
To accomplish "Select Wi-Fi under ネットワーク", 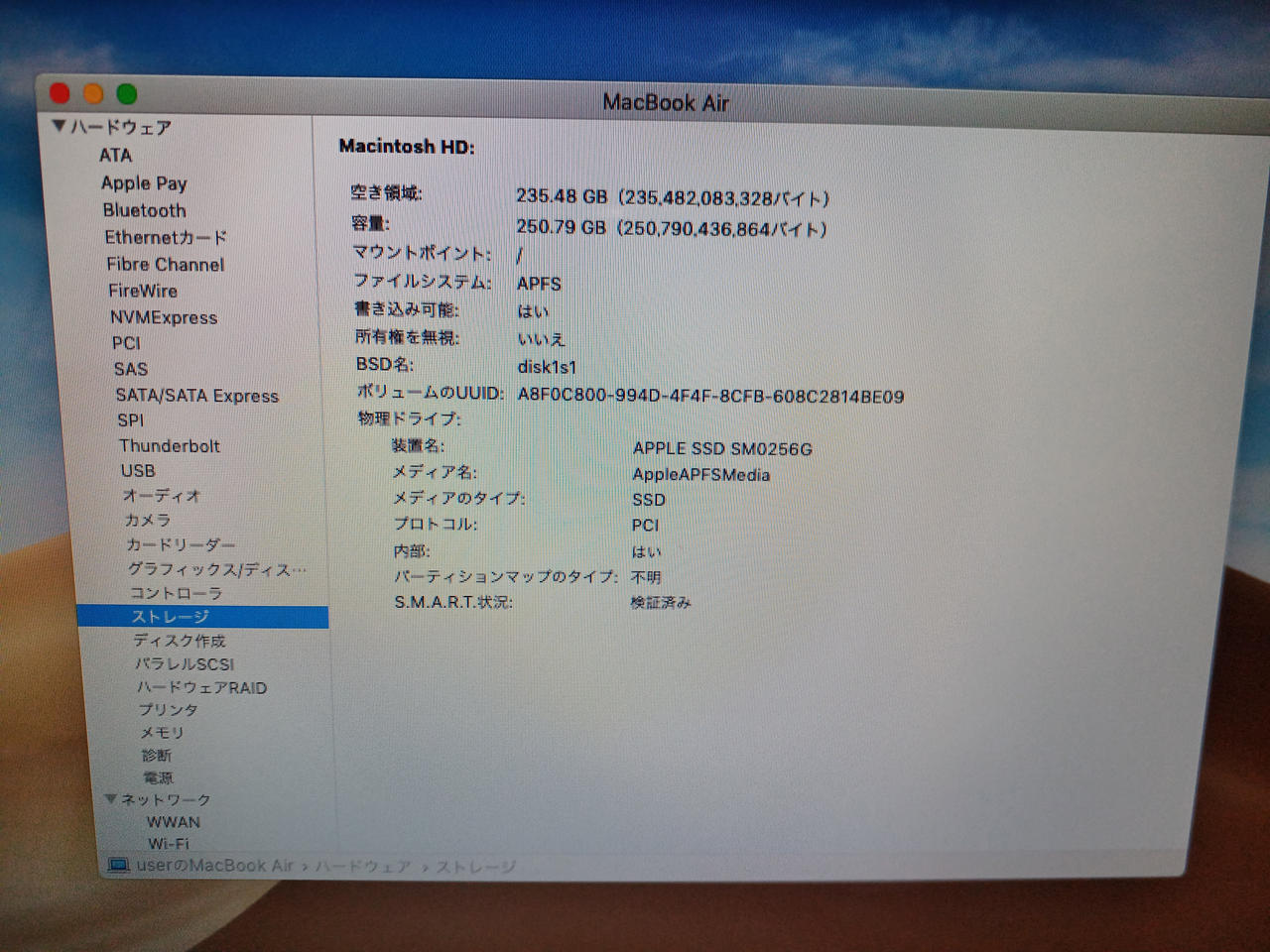I will click(169, 844).
